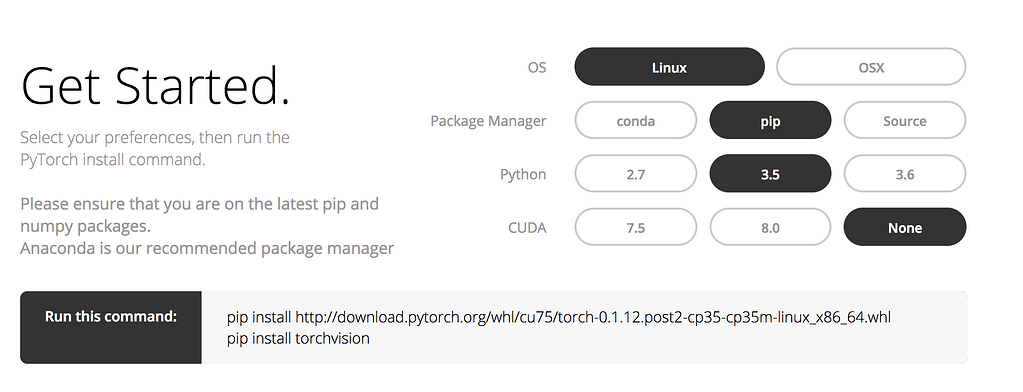Select Python 3.5 option
This screenshot has height=392, width=1023.
pos(770,174)
